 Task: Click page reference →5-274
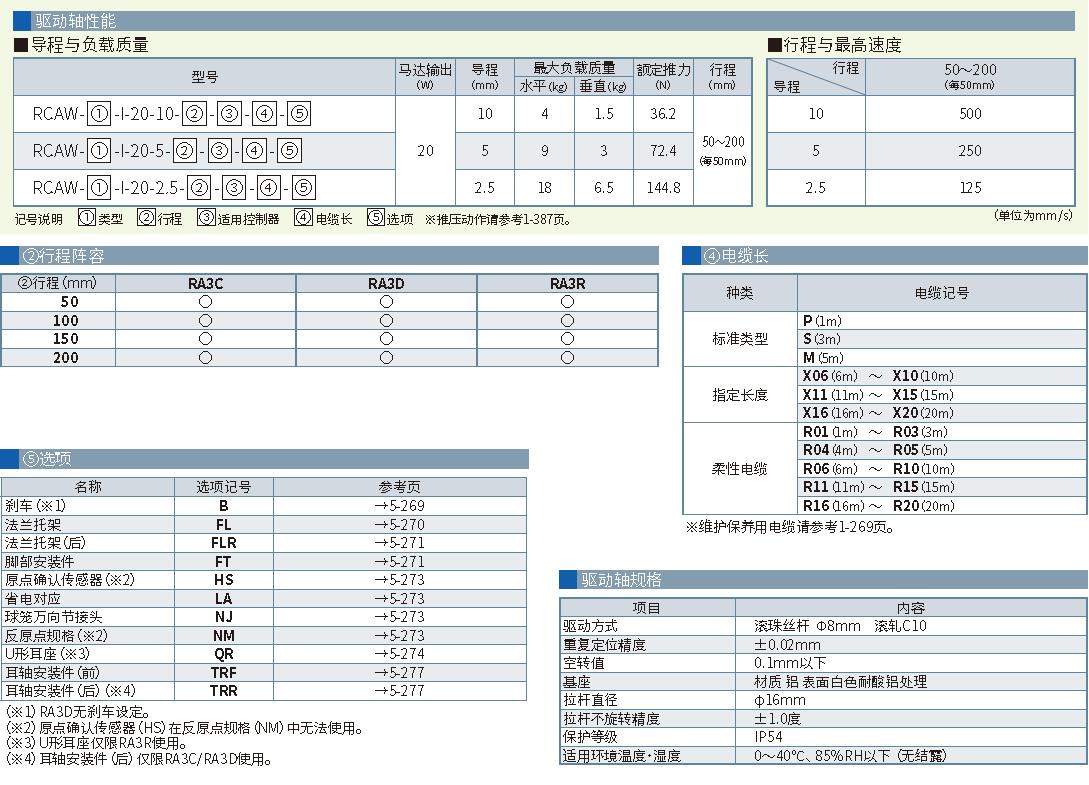(x=399, y=654)
